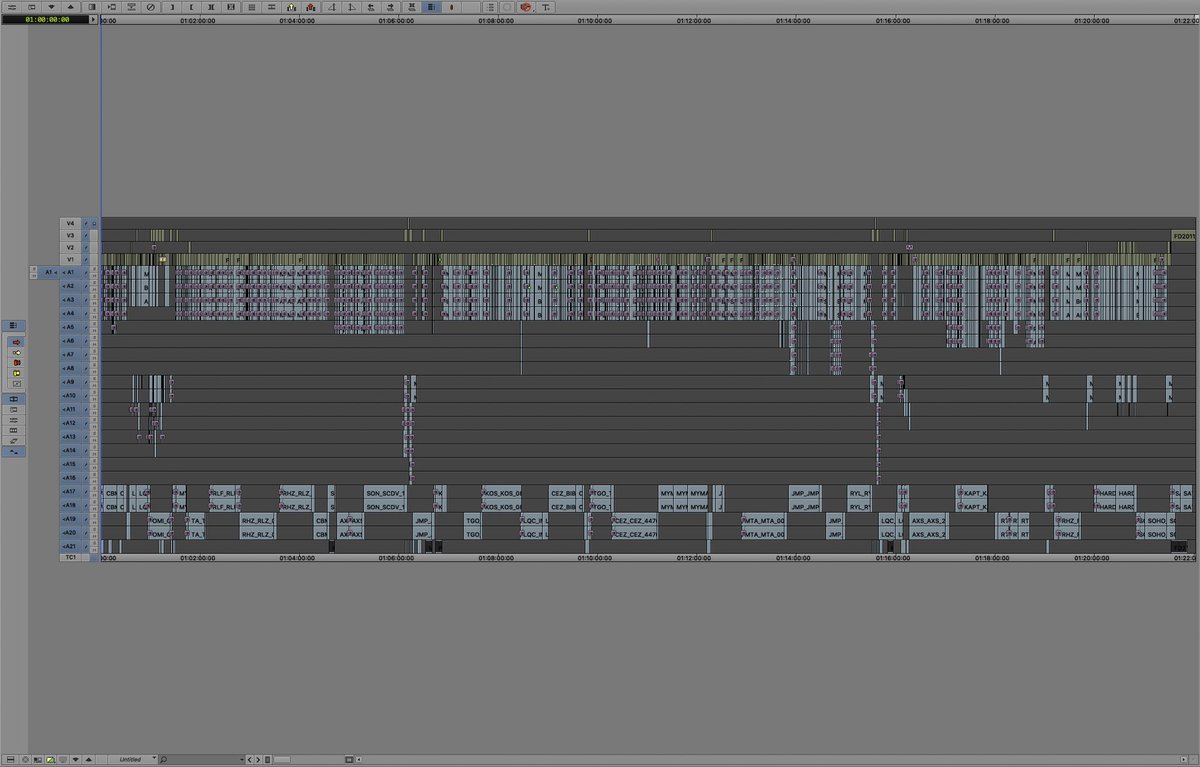Click the first icon in the bottom bar

click(x=11, y=759)
